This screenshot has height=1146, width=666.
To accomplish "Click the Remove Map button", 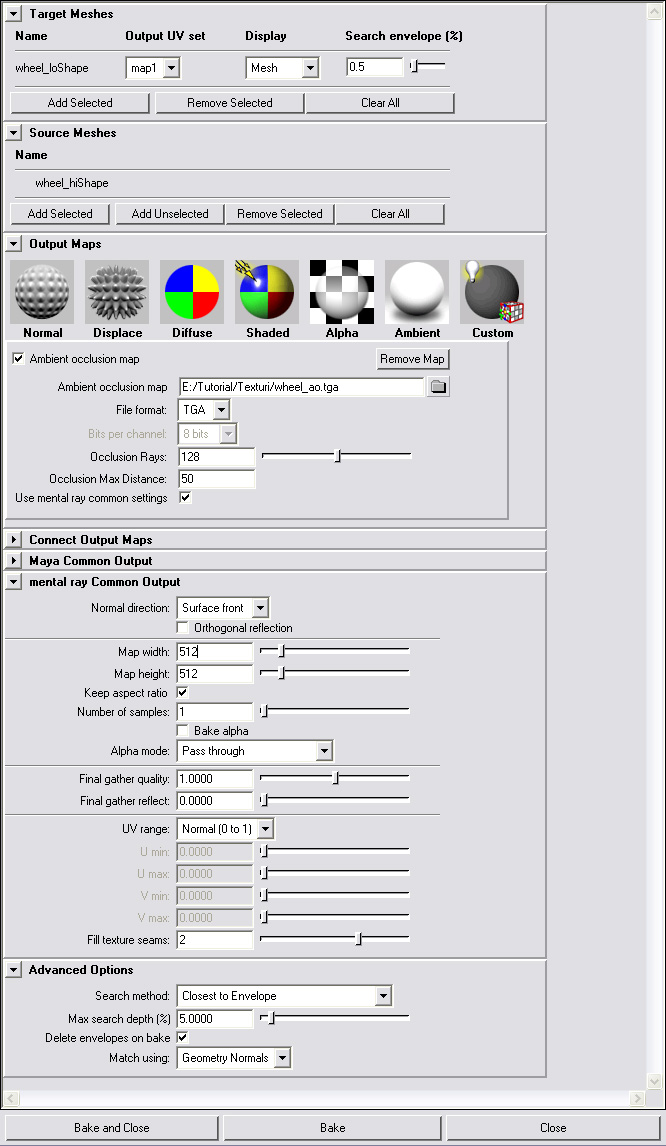I will (413, 359).
